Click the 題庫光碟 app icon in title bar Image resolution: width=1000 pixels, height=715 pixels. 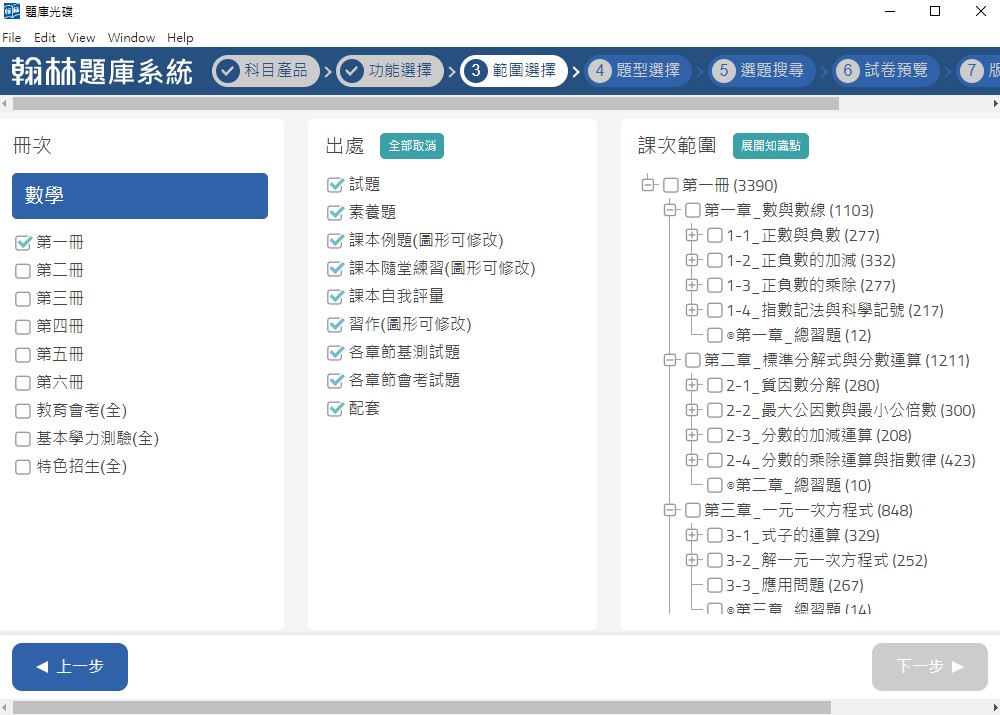tap(11, 11)
